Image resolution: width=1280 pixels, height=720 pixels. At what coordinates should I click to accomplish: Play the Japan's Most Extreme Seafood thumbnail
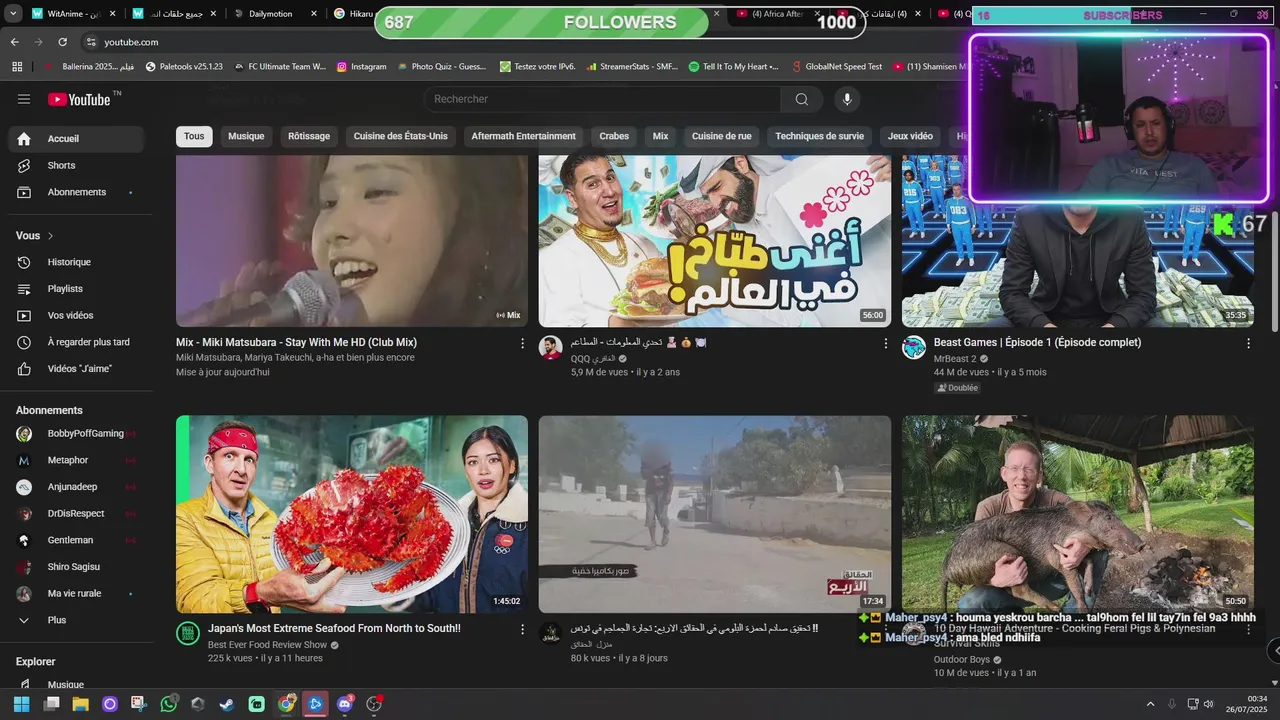pos(352,514)
